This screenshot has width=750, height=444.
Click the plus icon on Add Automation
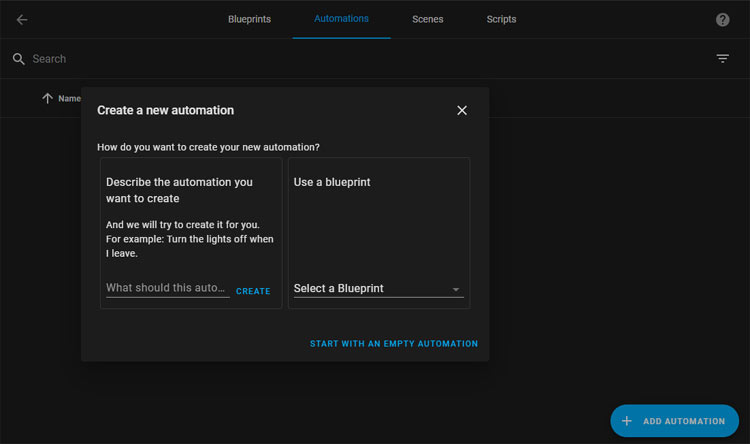pos(627,421)
